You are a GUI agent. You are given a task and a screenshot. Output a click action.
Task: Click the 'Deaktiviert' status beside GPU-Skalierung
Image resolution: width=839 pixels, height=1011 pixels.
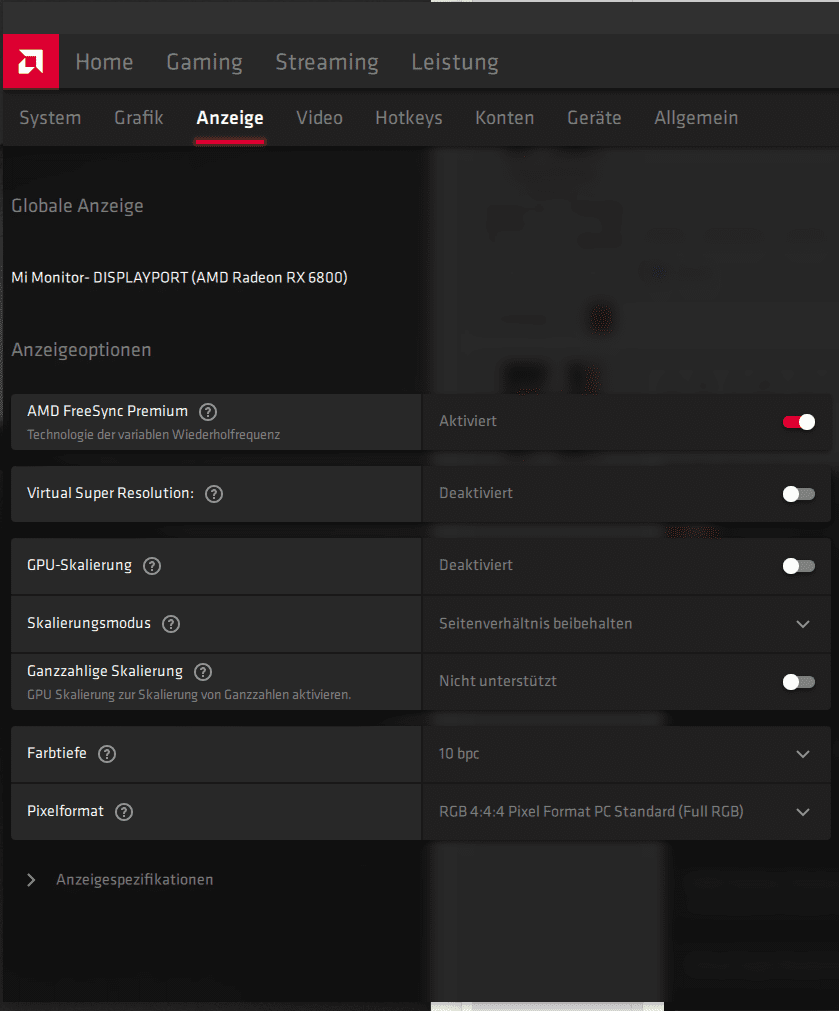point(476,565)
